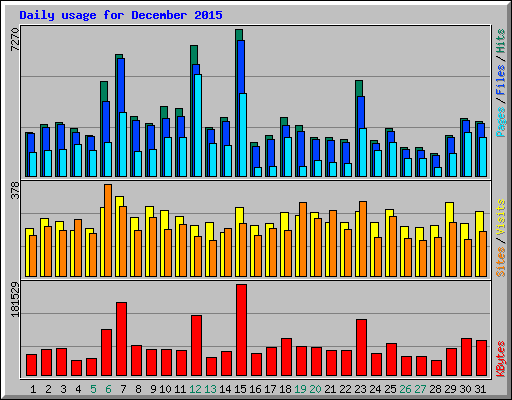Click the yellow Visits legend label
This screenshot has height=400, width=512.
[x=501, y=218]
